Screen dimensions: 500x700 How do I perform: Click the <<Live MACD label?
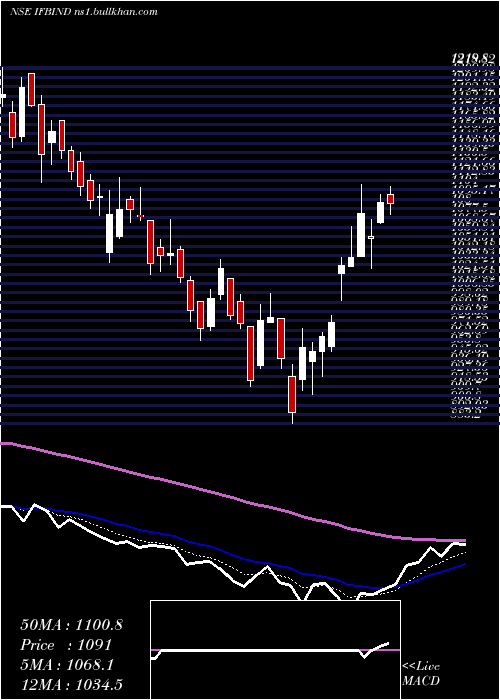coord(421,674)
